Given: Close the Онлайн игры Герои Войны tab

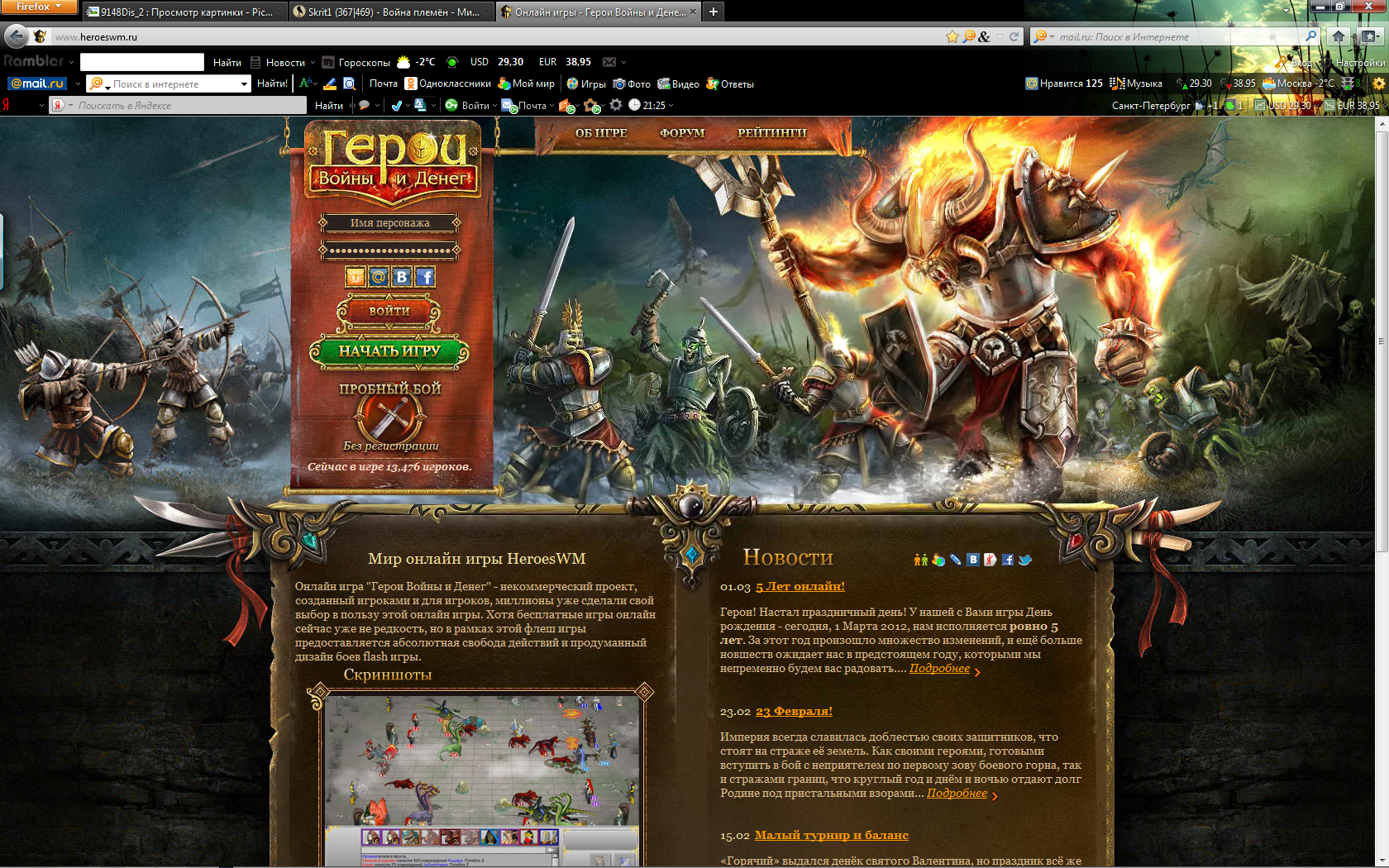Looking at the screenshot, I should 693,12.
